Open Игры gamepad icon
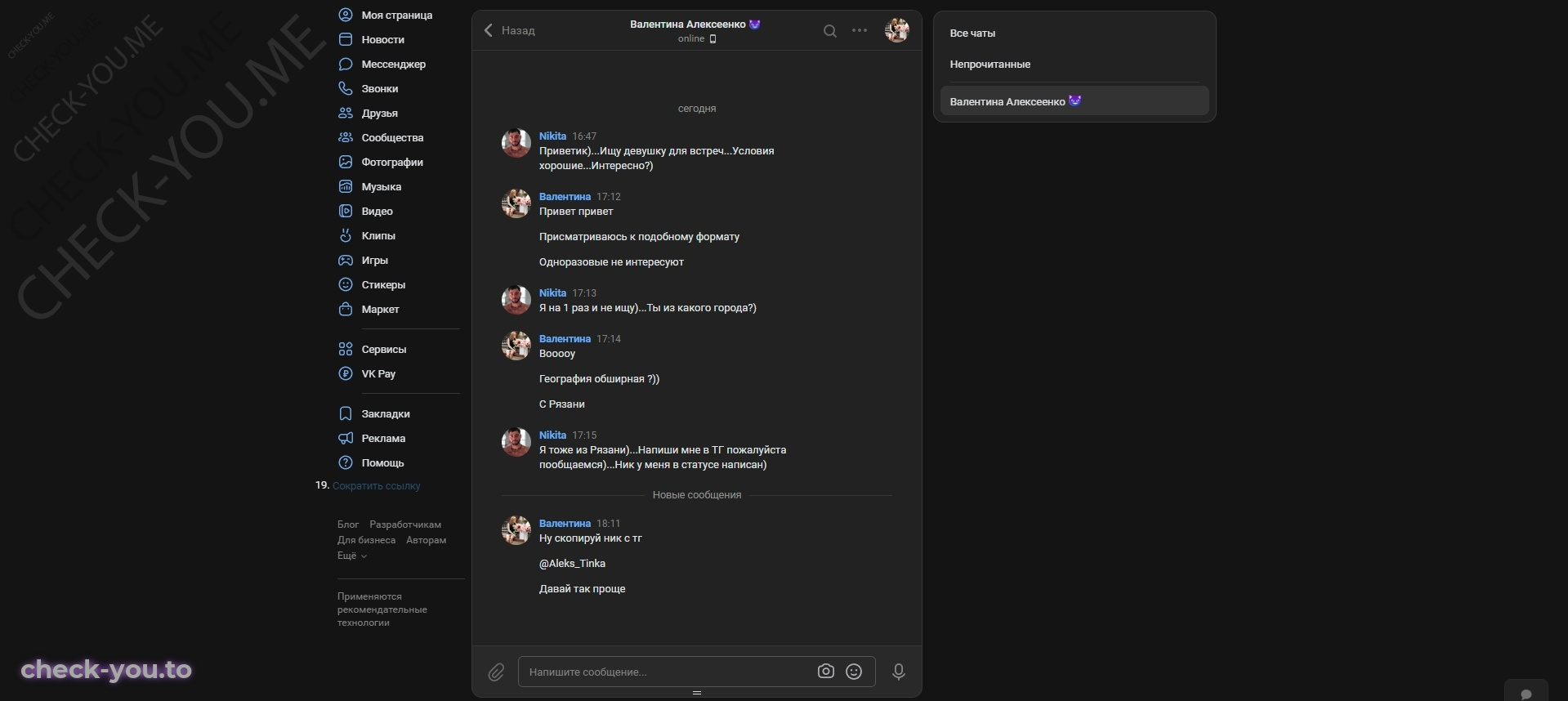The image size is (1568, 701). click(346, 260)
